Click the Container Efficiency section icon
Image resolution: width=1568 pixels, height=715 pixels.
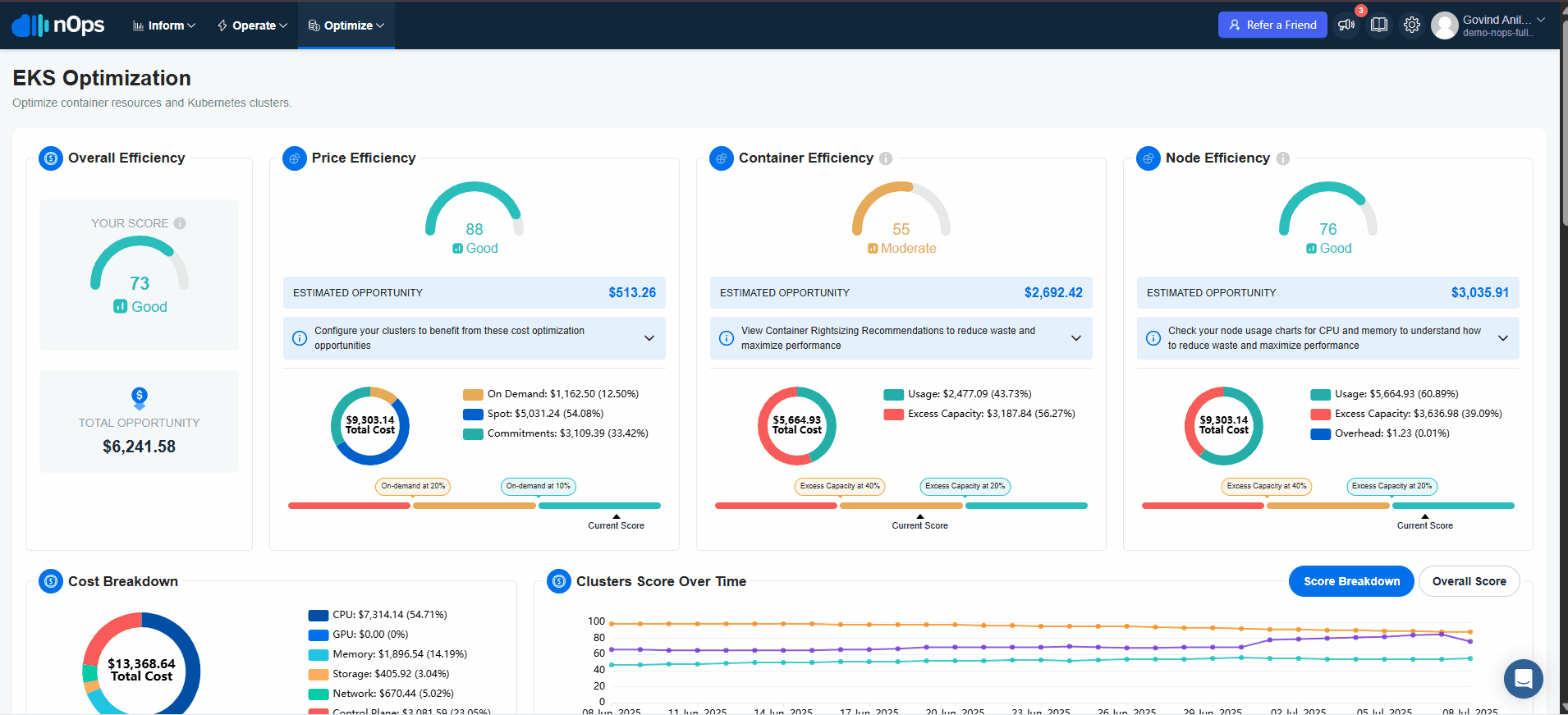tap(722, 158)
